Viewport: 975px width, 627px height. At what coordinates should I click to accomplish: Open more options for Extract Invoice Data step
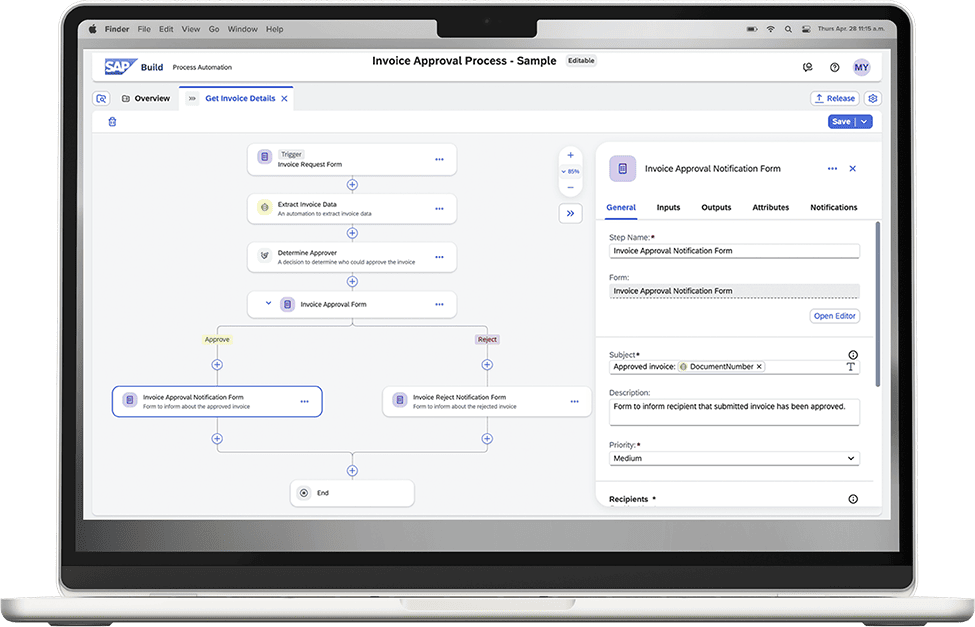[x=439, y=208]
